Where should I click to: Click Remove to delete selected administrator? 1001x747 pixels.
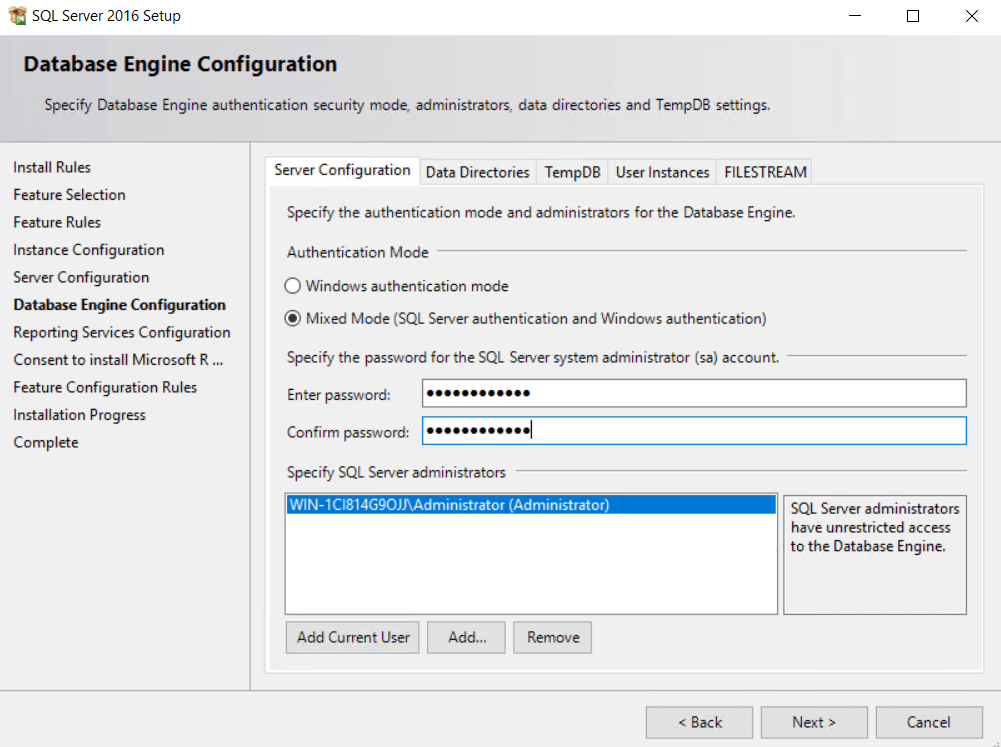(552, 637)
